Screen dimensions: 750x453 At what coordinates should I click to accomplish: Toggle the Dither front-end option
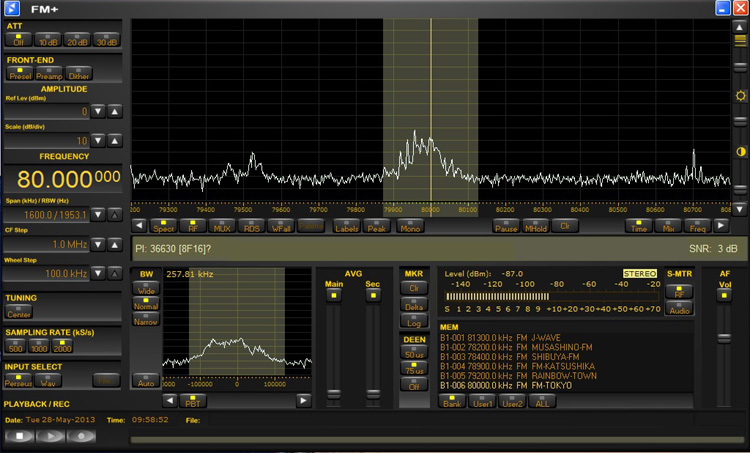click(x=79, y=73)
